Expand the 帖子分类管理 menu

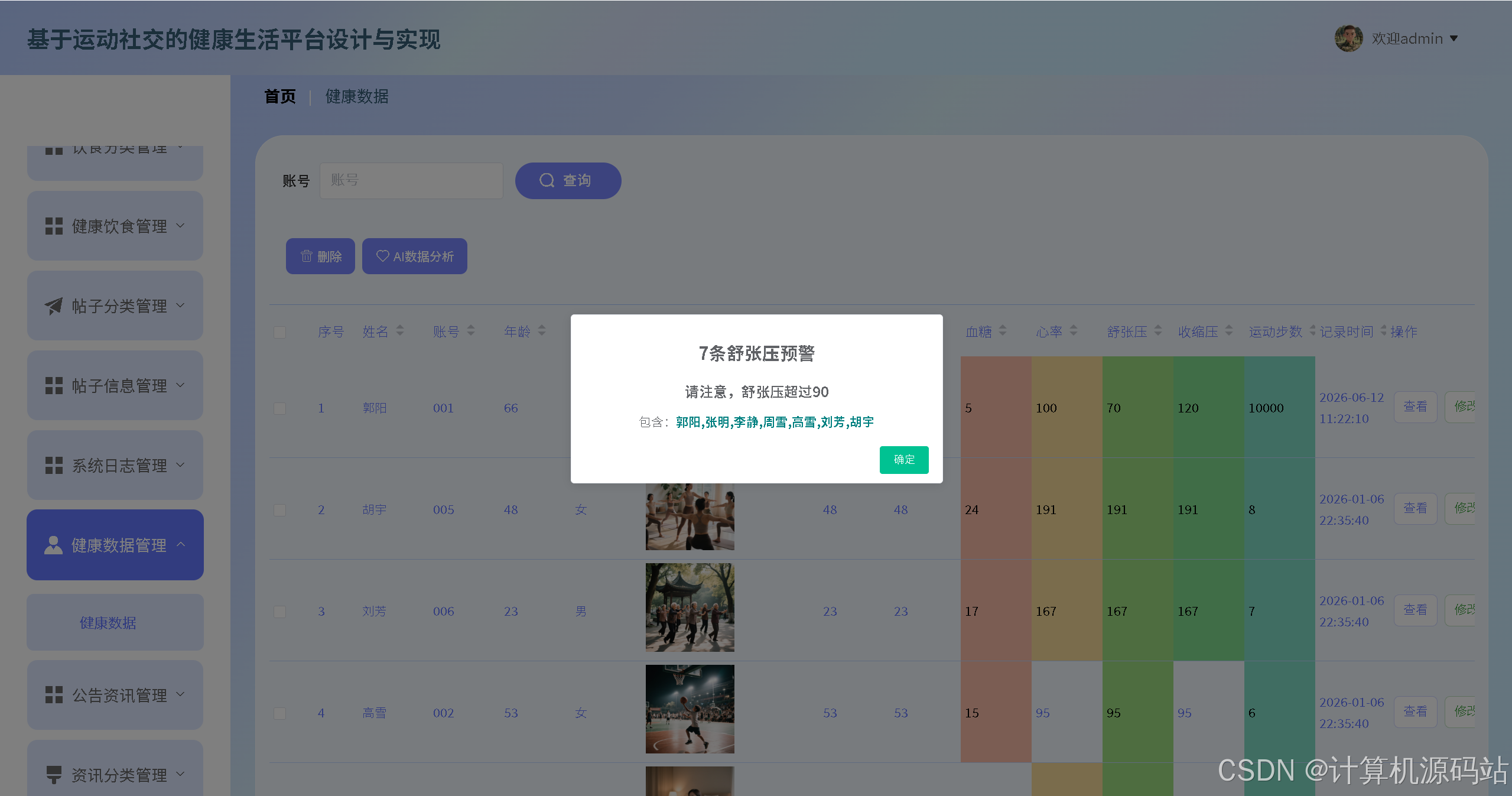click(x=115, y=306)
